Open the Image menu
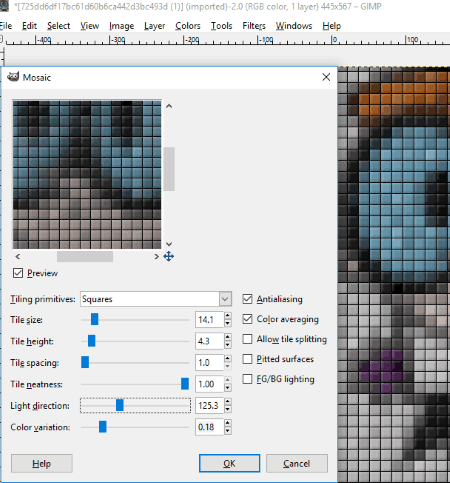Image resolution: width=450 pixels, height=483 pixels. [121, 26]
